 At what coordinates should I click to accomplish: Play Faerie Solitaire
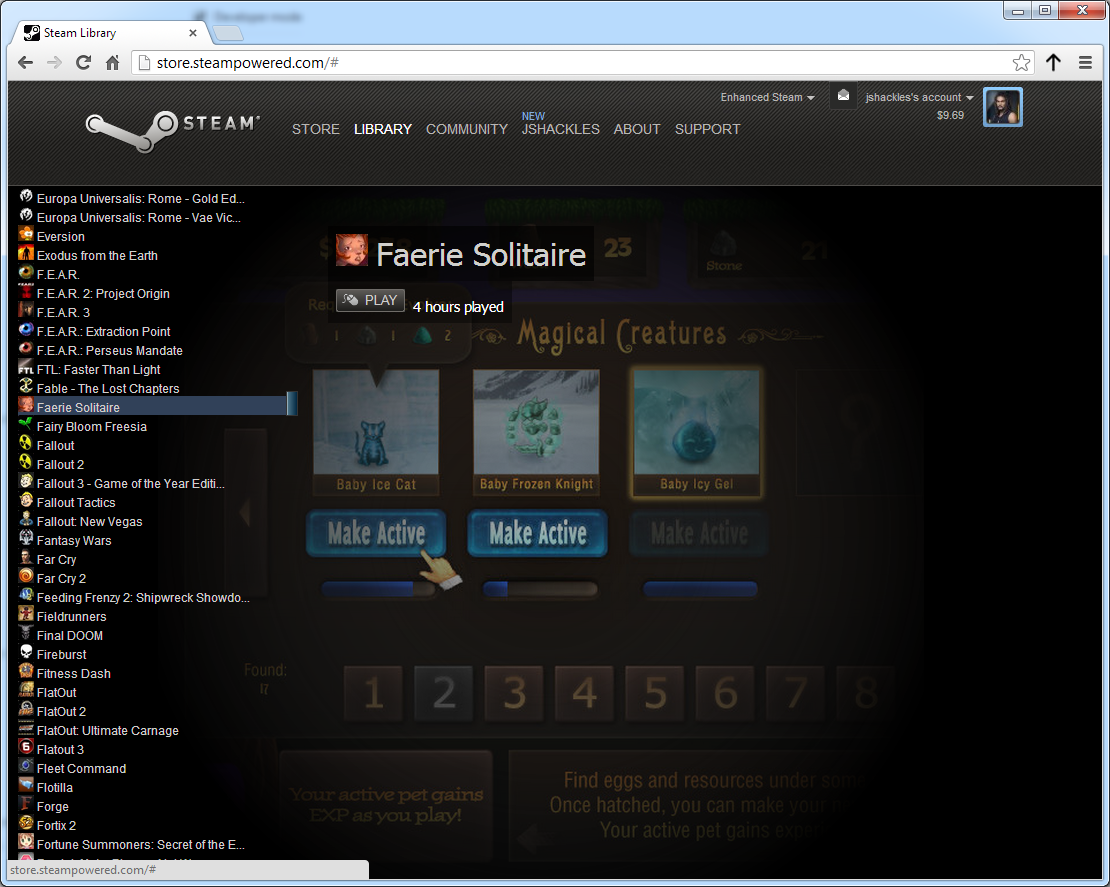click(370, 300)
